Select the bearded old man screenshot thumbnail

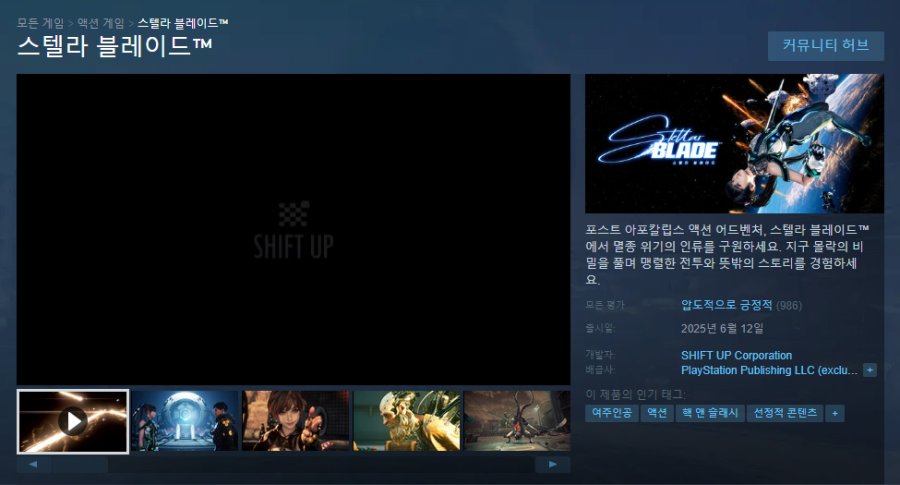407,421
